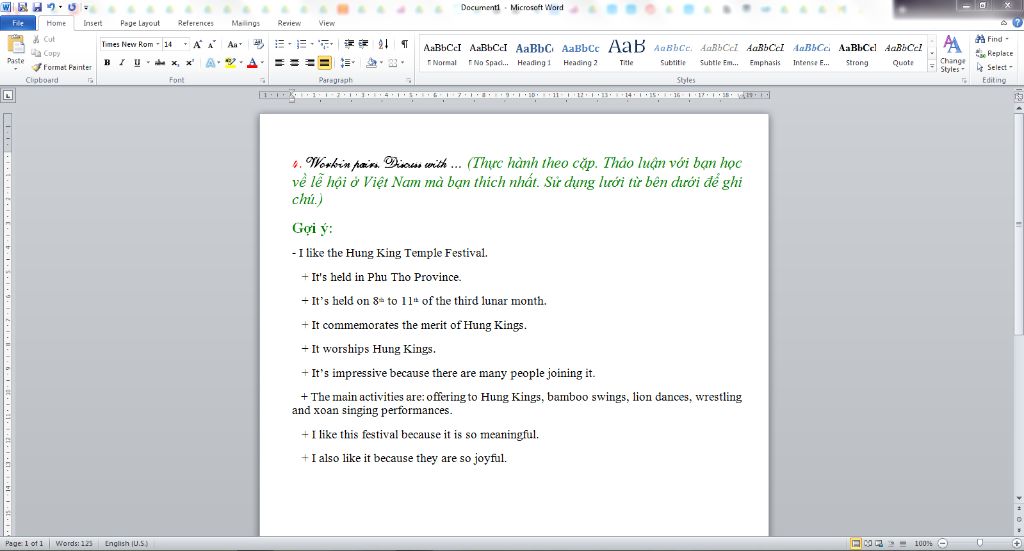Open Word Help question mark icon
This screenshot has height=551, width=1024.
(x=1017, y=23)
